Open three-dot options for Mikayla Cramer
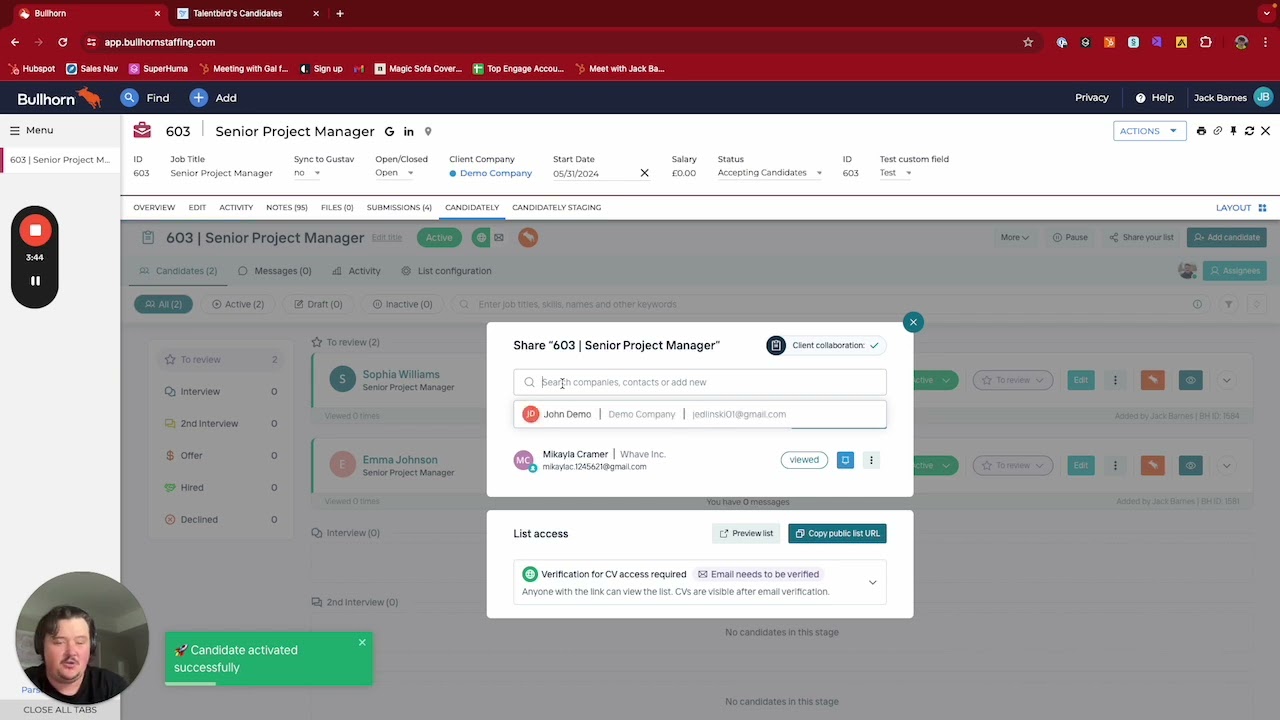 coord(871,460)
